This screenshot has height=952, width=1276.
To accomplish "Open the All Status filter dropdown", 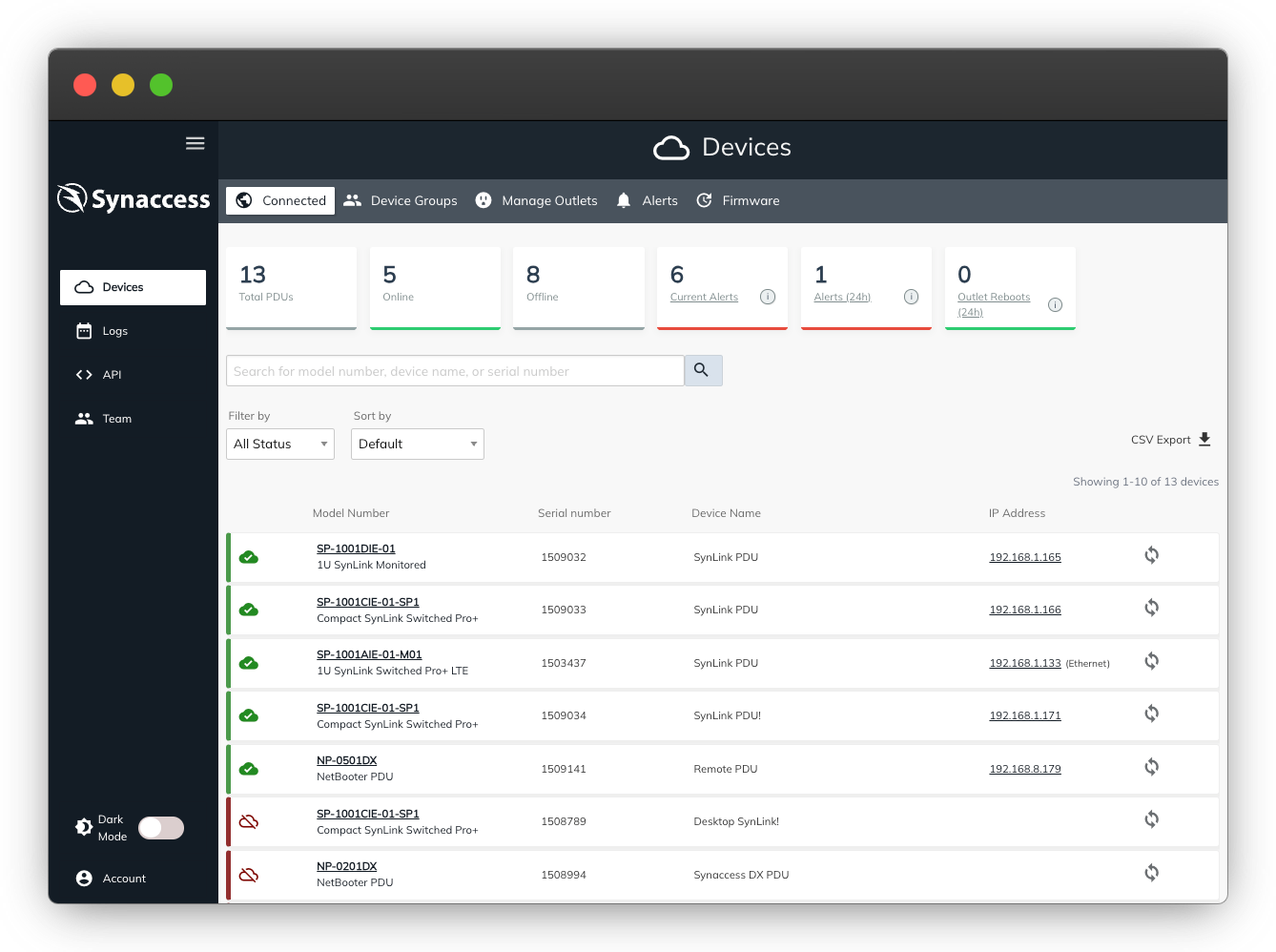I will pyautogui.click(x=280, y=444).
